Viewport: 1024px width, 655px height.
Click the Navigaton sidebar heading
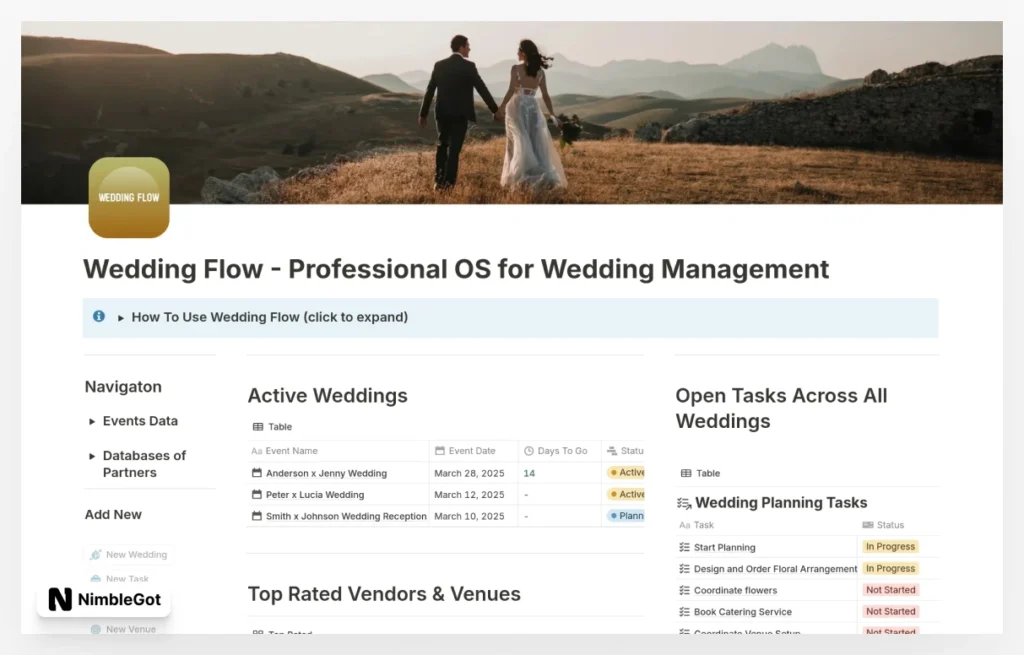123,387
